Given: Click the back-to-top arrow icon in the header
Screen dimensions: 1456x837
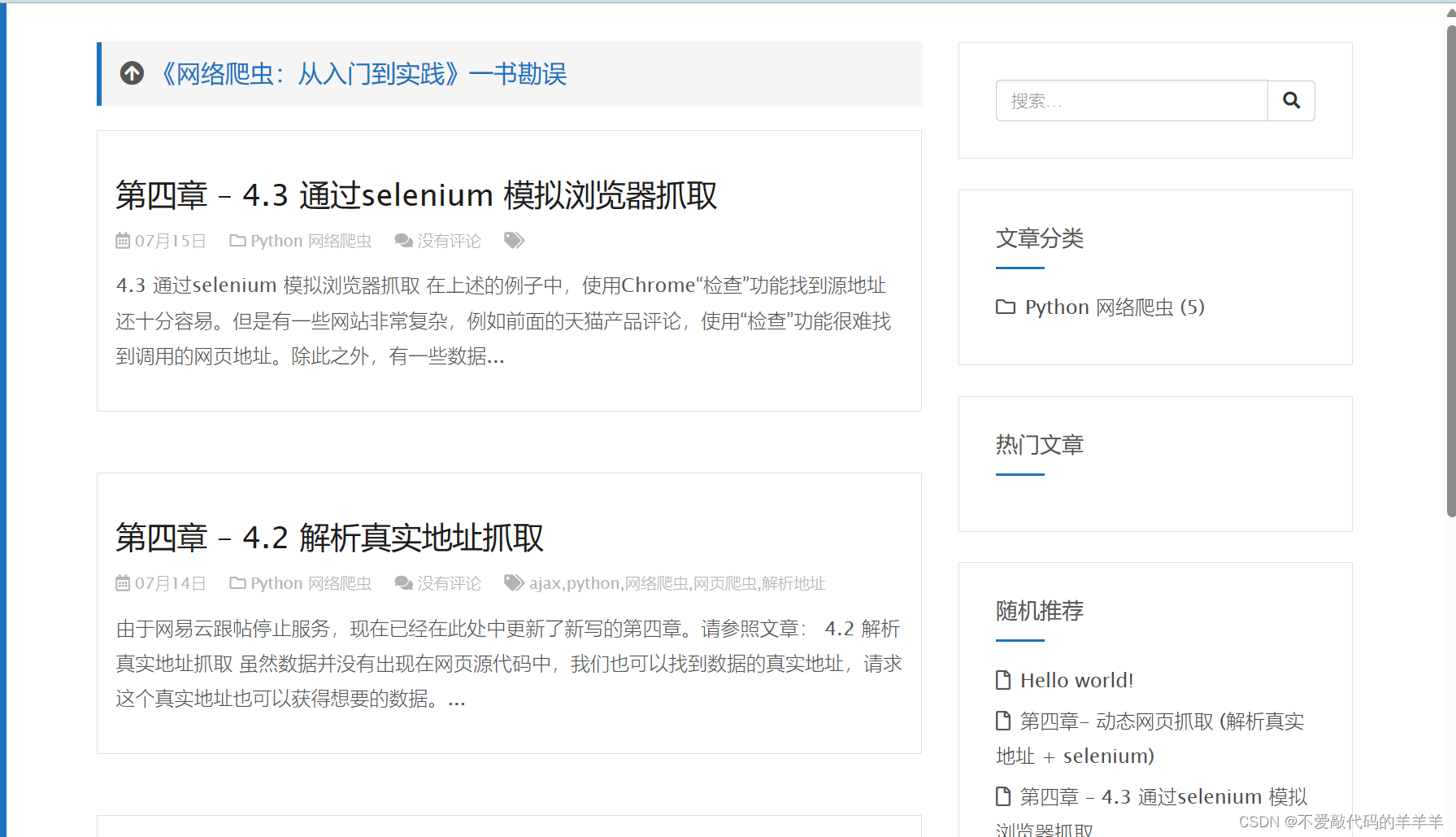Looking at the screenshot, I should click(132, 73).
